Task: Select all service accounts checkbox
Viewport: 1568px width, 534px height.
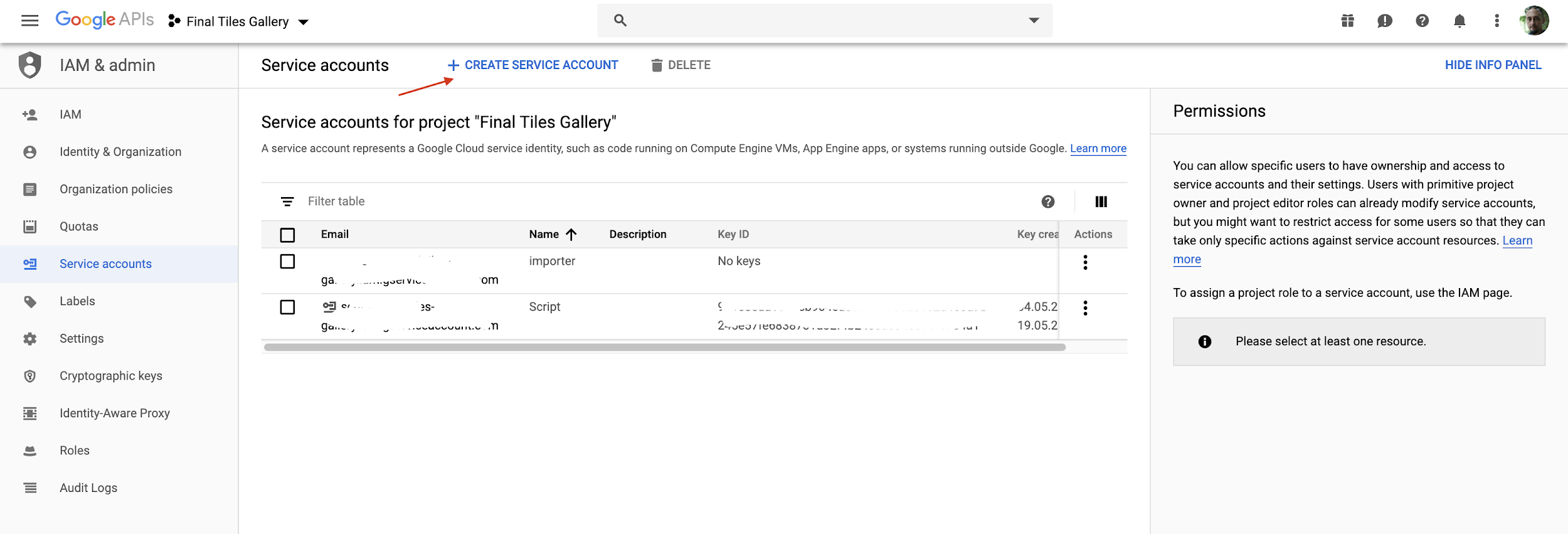Action: pyautogui.click(x=287, y=235)
